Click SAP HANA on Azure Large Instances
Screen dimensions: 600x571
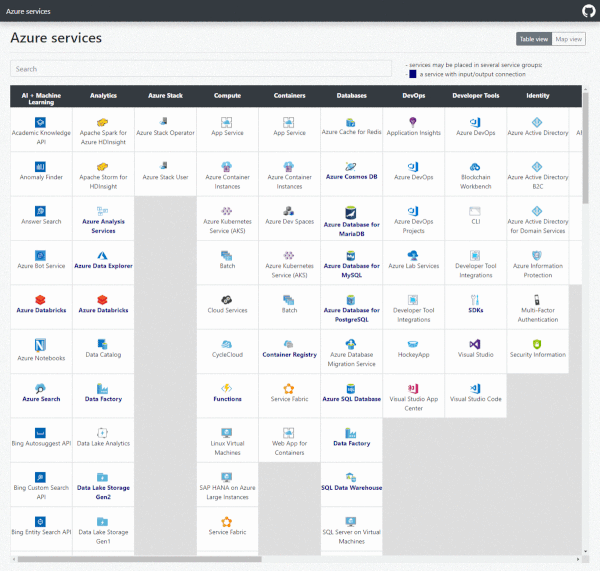pyautogui.click(x=227, y=492)
